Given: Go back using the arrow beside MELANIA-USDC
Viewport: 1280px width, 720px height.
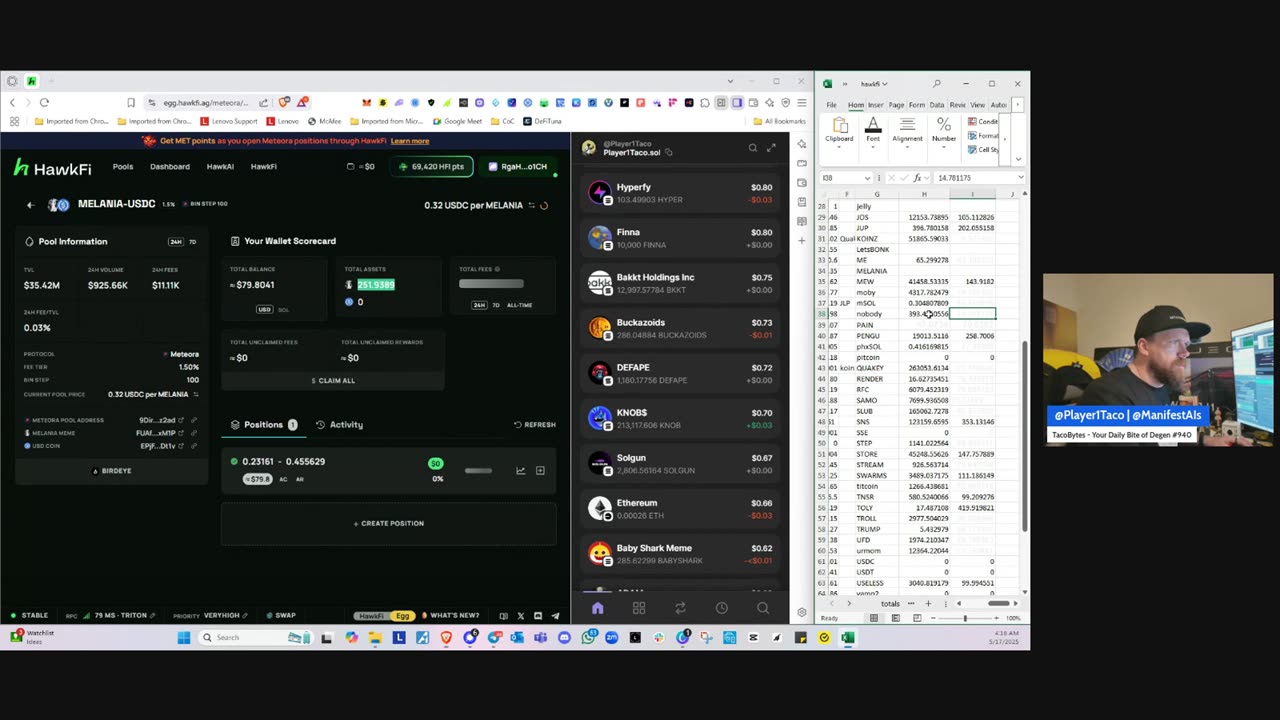Looking at the screenshot, I should [x=30, y=205].
